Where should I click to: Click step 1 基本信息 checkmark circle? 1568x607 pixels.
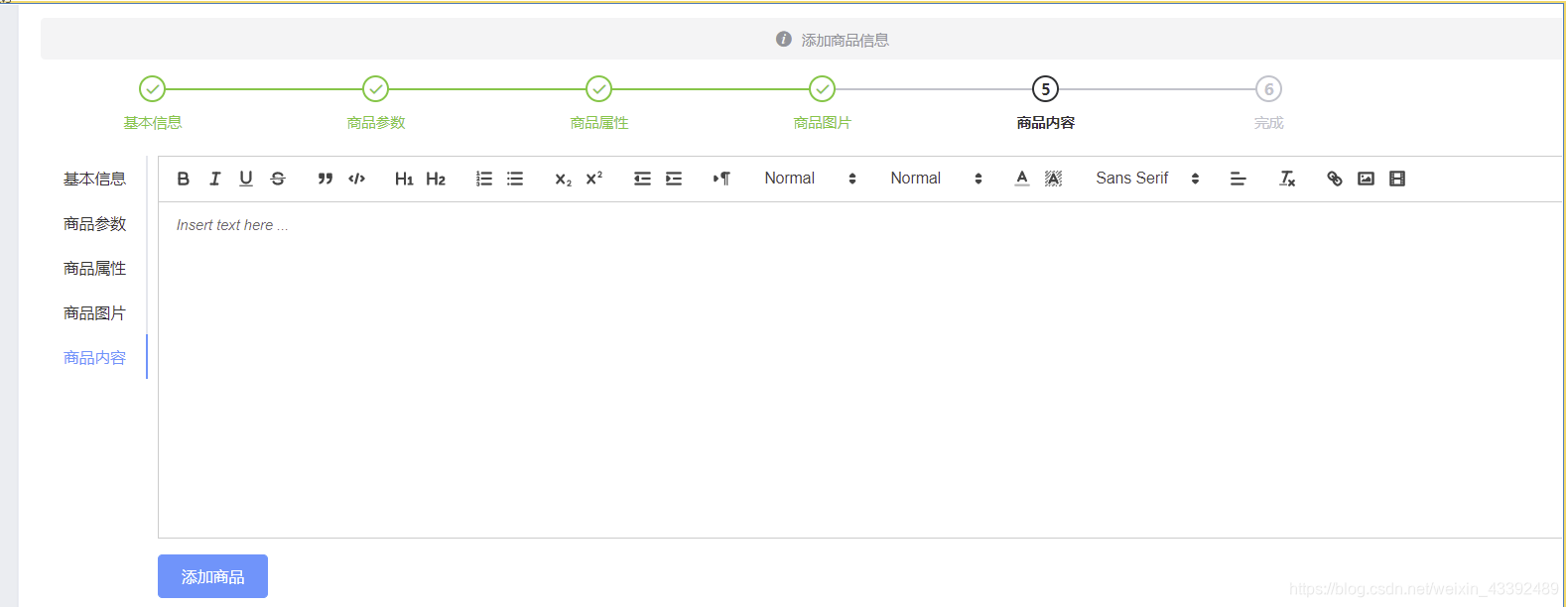tap(152, 89)
